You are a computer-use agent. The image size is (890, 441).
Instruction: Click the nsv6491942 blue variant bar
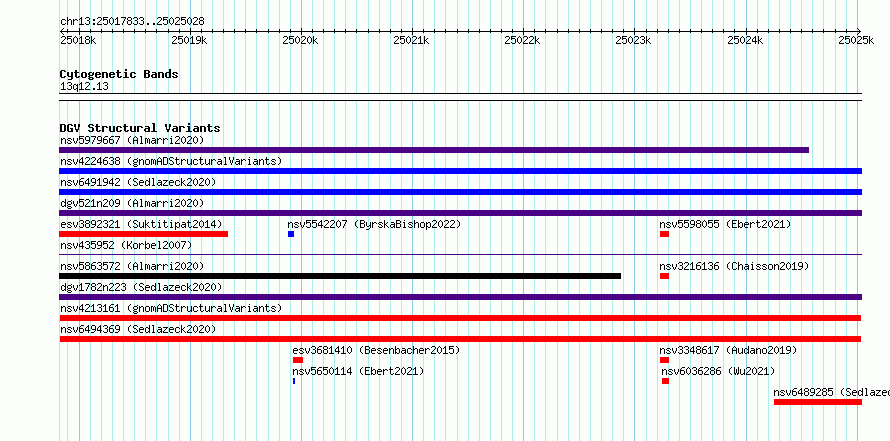click(460, 192)
